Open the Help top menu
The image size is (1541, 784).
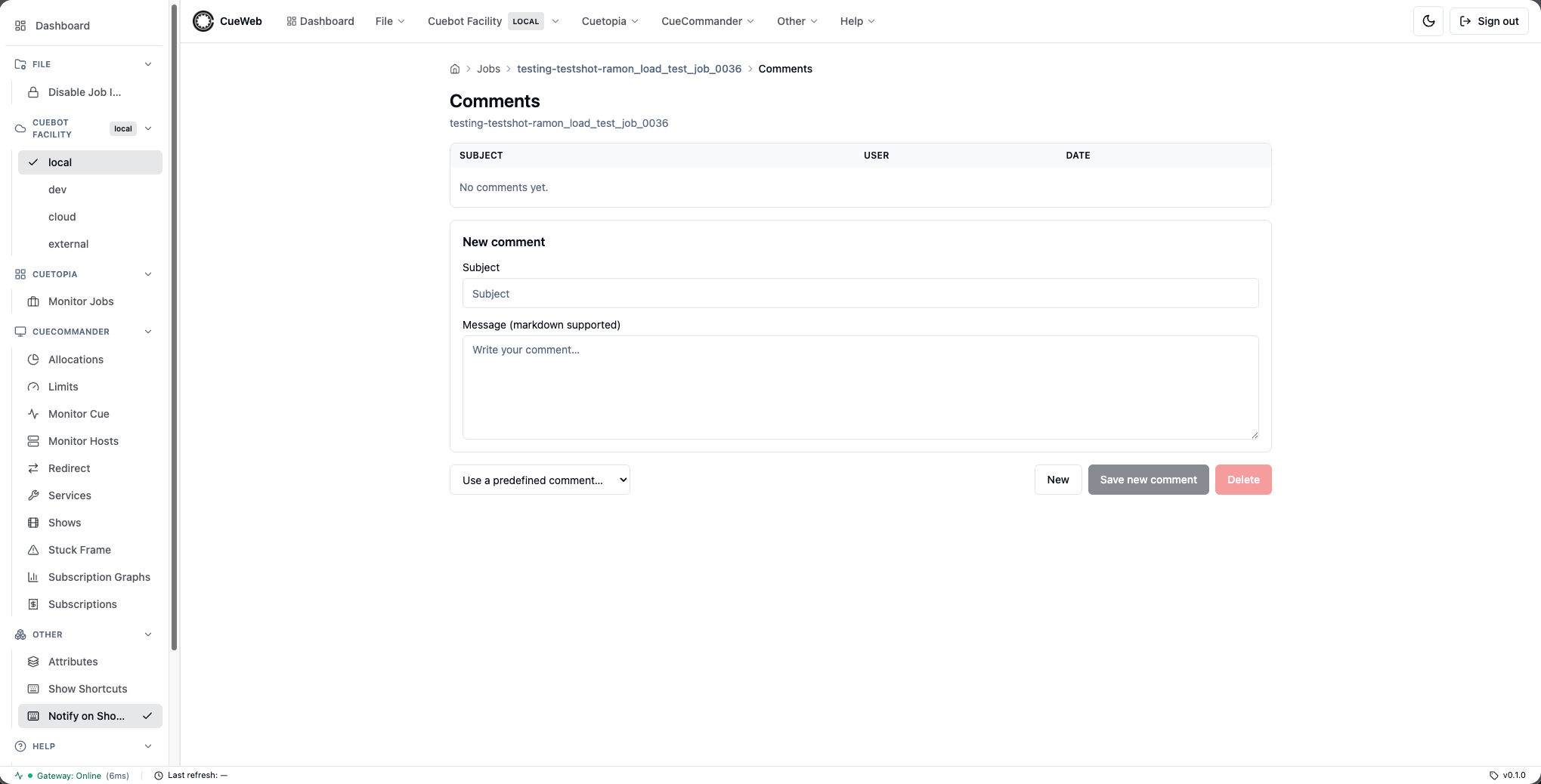tap(857, 21)
